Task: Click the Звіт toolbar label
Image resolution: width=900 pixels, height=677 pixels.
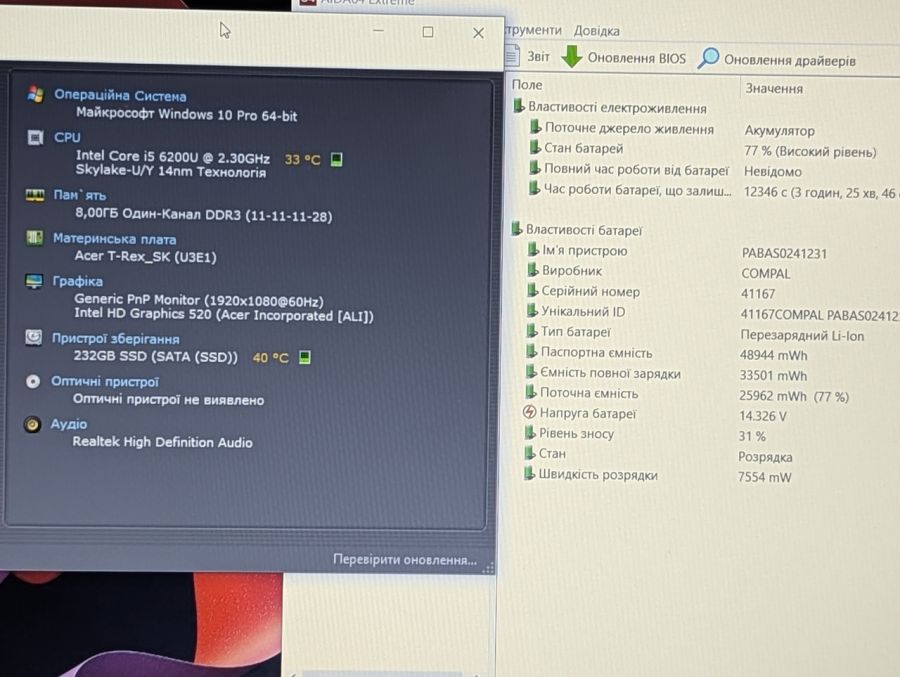Action: 538,56
